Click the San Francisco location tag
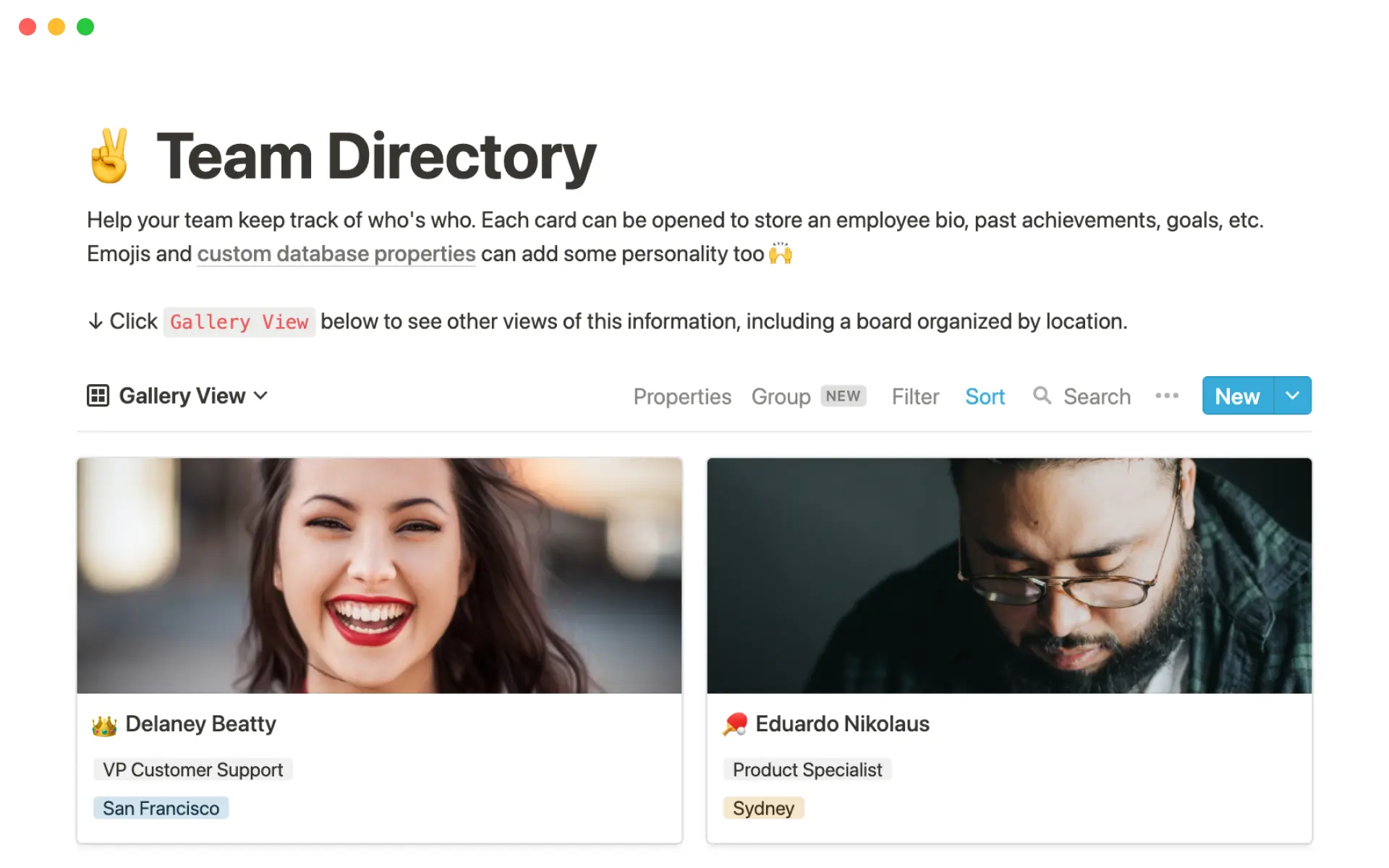This screenshot has height=868, width=1389. [161, 806]
